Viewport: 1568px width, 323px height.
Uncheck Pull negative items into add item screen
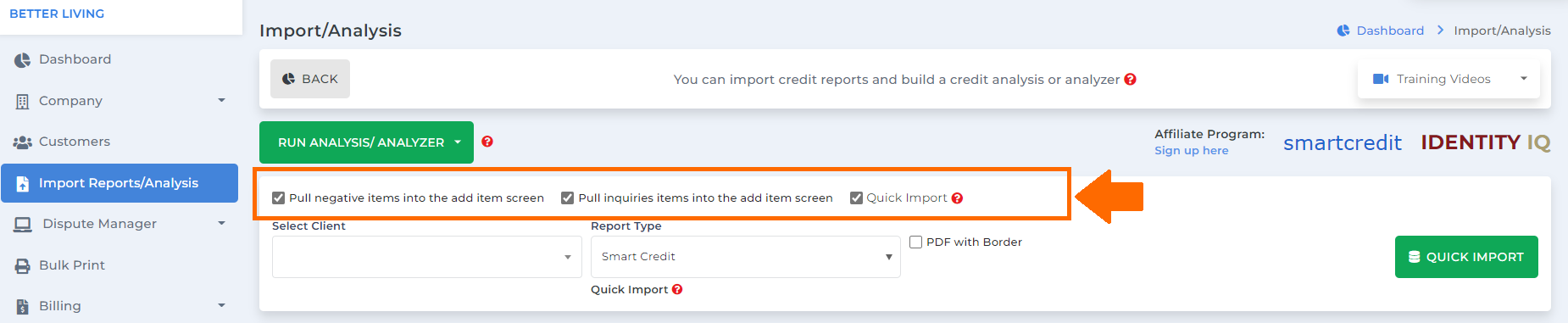point(278,198)
